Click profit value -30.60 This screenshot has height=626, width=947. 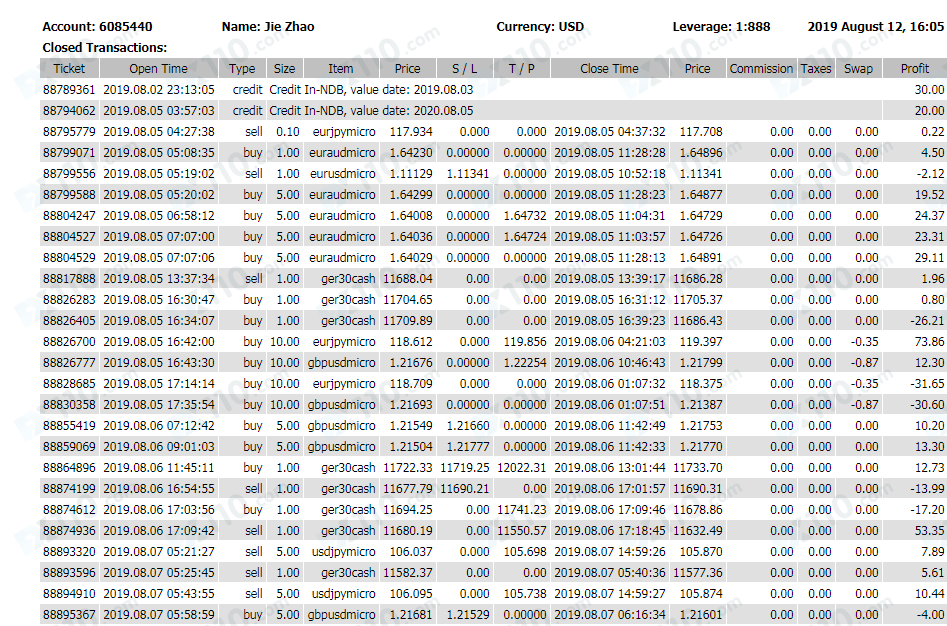click(x=927, y=404)
